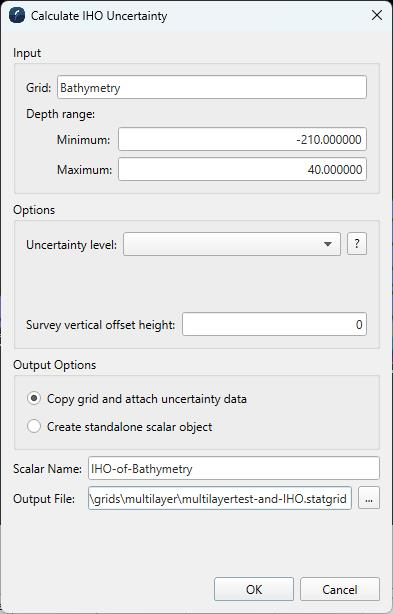Screen dimensions: 393x614
Task: Click the Scalar Name label
Action: click(x=47, y=469)
